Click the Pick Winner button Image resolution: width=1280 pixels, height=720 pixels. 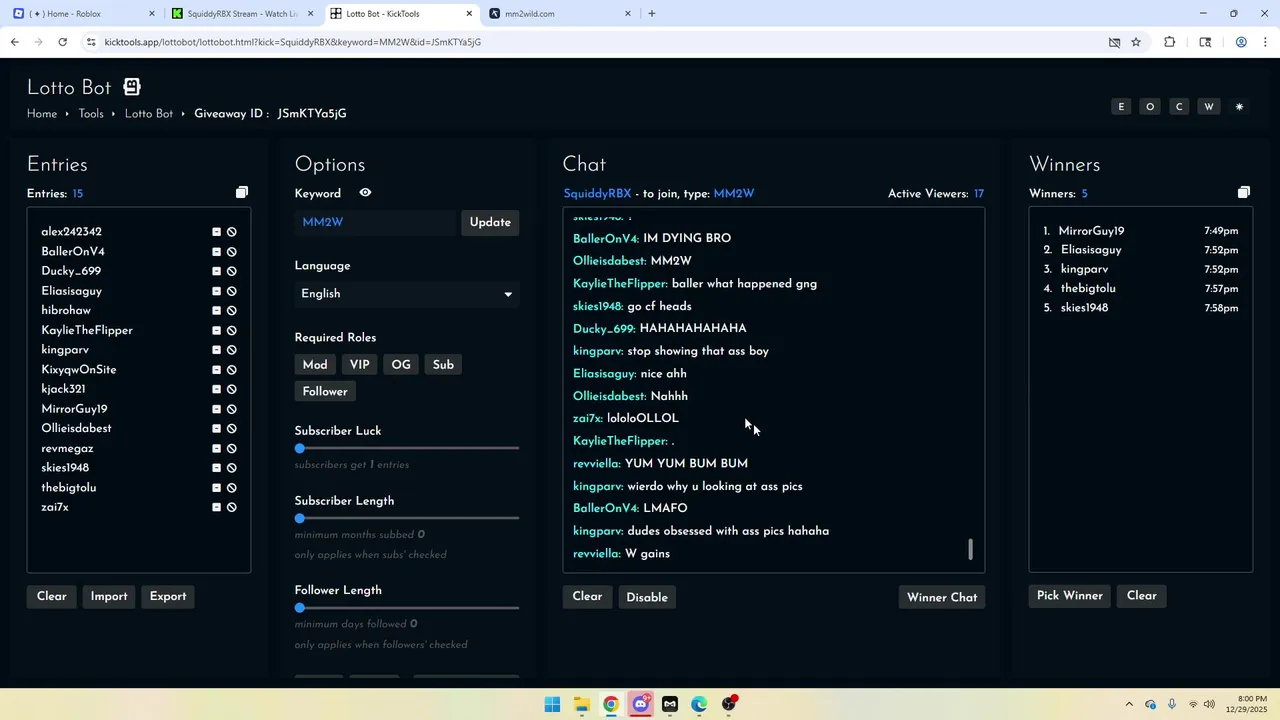[x=1070, y=596]
